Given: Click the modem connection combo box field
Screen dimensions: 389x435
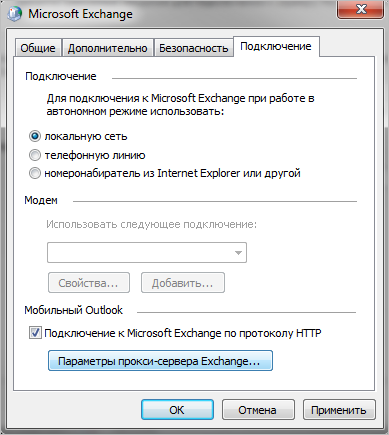Looking at the screenshot, I should [x=147, y=253].
